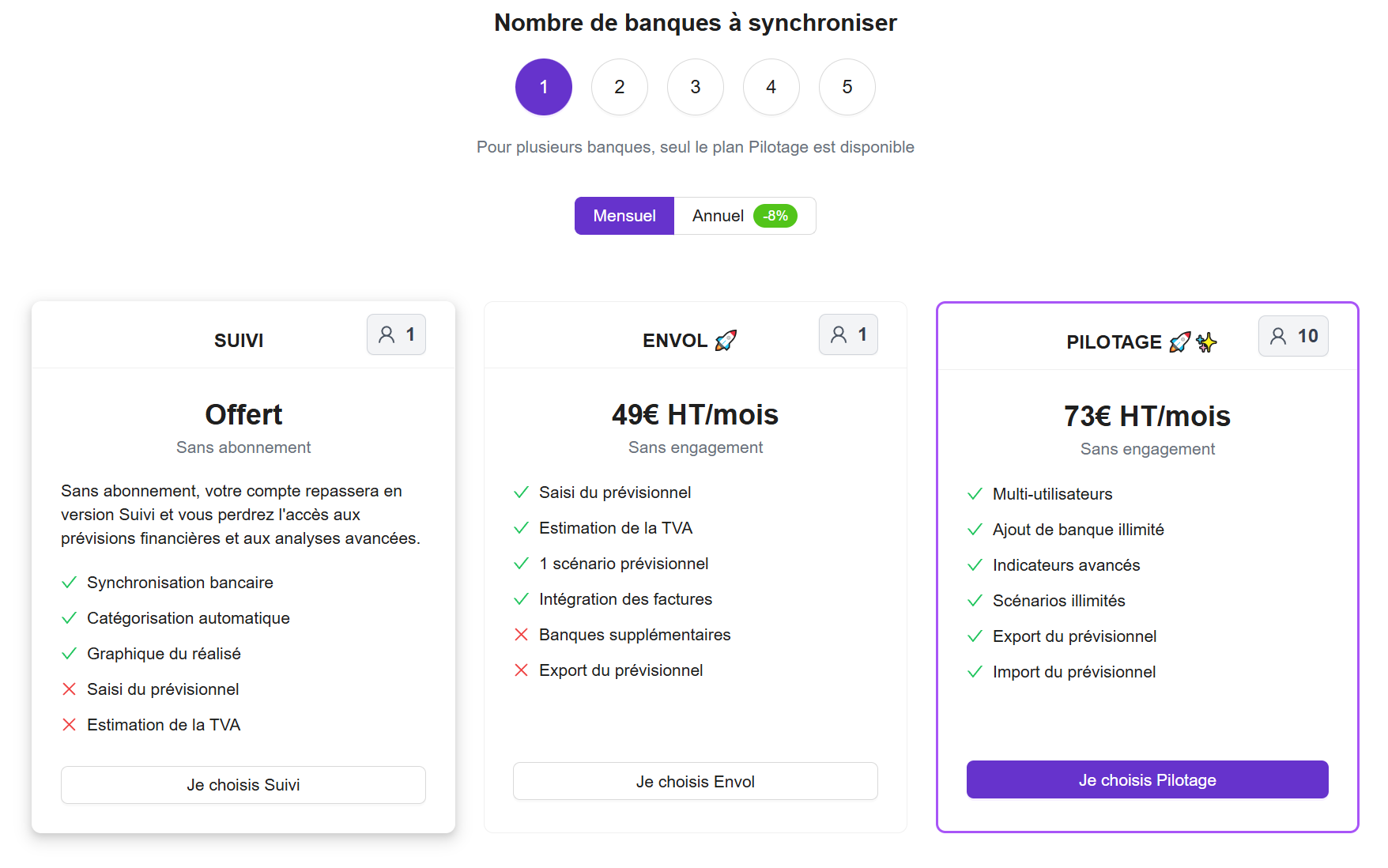Choose the Pilotage plan button

coord(1148,779)
